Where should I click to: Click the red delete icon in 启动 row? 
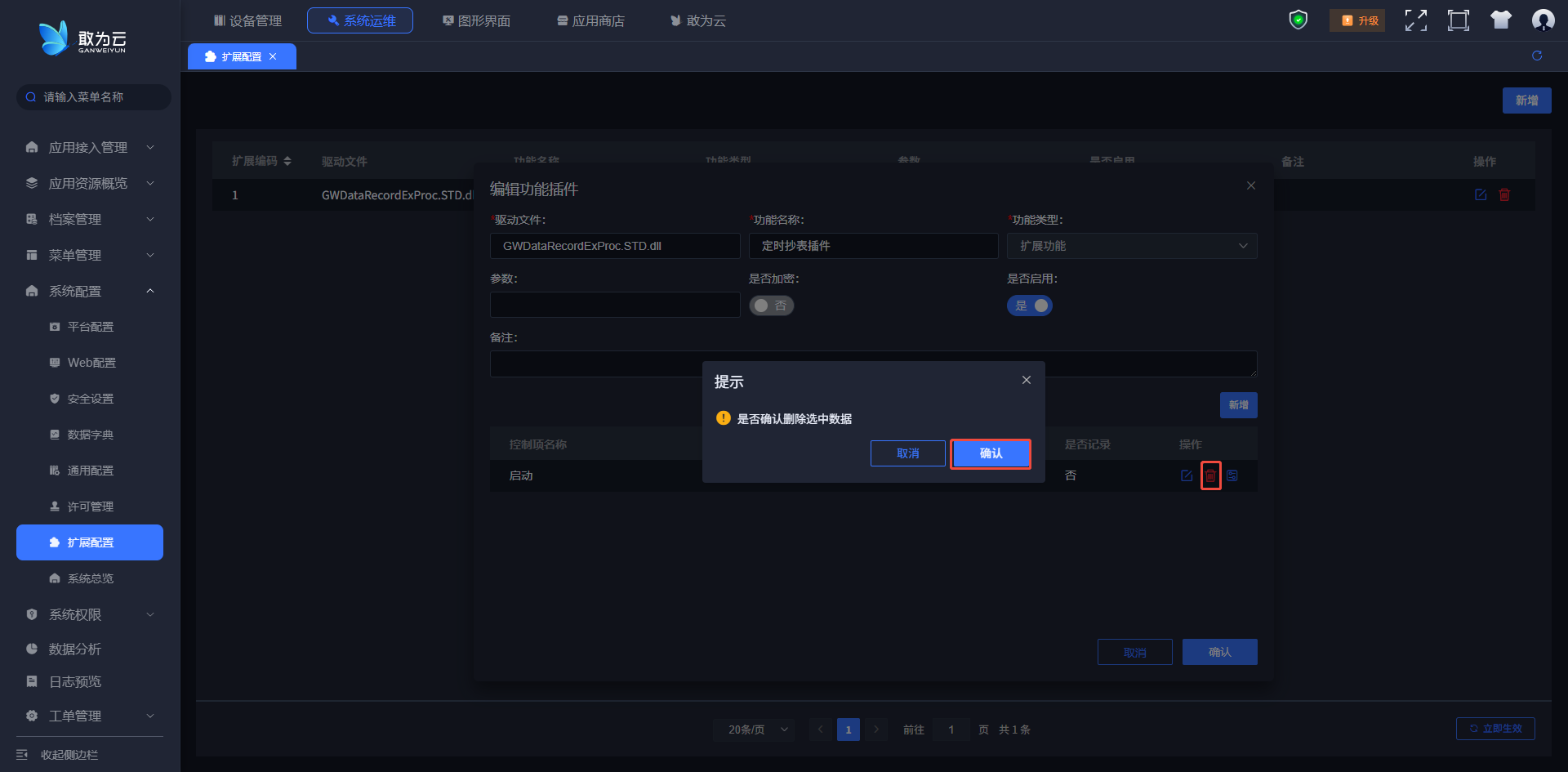click(x=1210, y=475)
